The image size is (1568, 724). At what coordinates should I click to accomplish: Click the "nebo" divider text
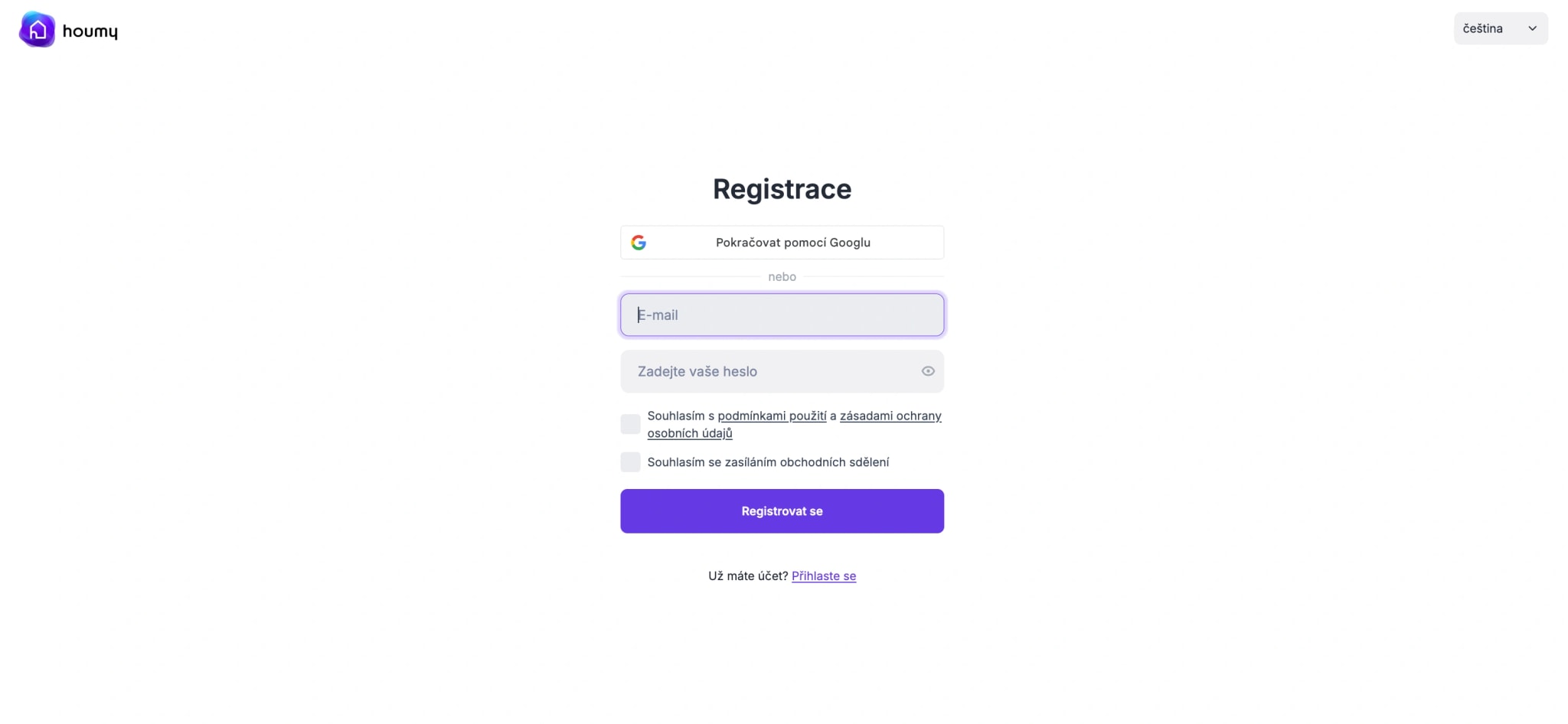(x=782, y=276)
